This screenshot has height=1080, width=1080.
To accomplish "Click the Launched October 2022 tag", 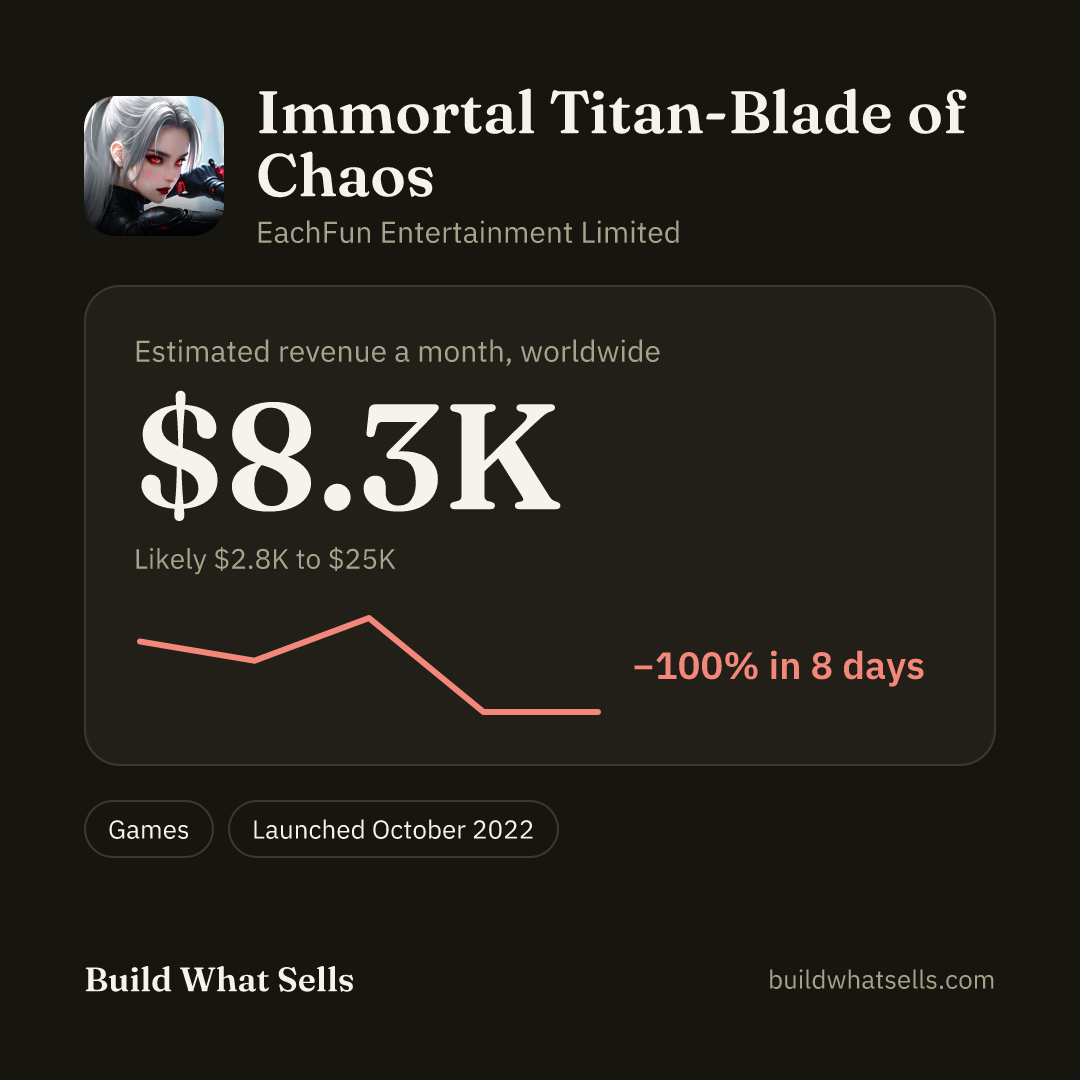I will click(393, 829).
